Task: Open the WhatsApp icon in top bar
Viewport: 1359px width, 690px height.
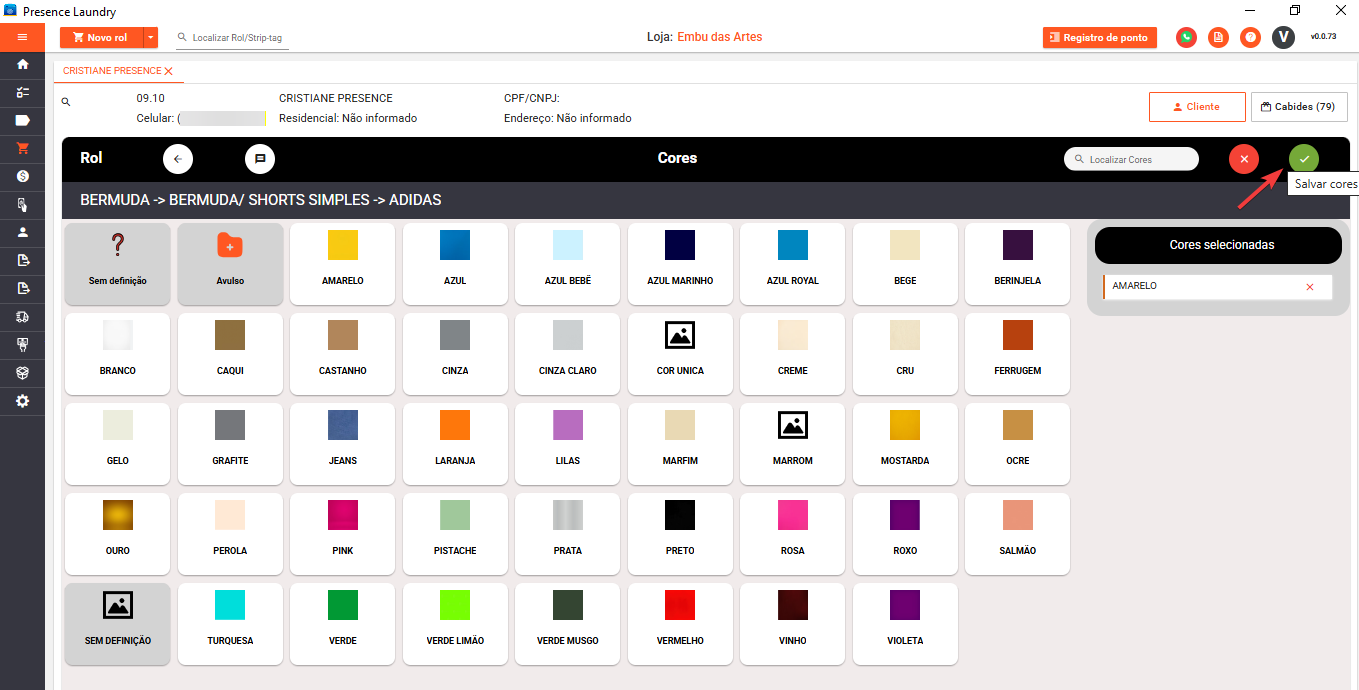Action: (1186, 38)
